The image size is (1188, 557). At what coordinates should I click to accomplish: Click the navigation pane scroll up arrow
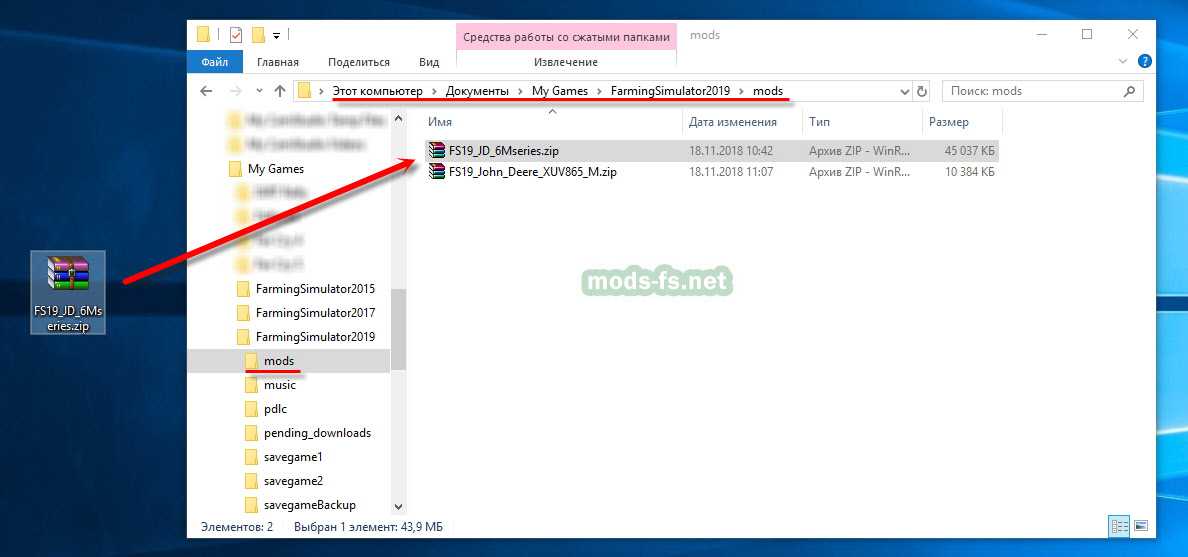pyautogui.click(x=399, y=118)
